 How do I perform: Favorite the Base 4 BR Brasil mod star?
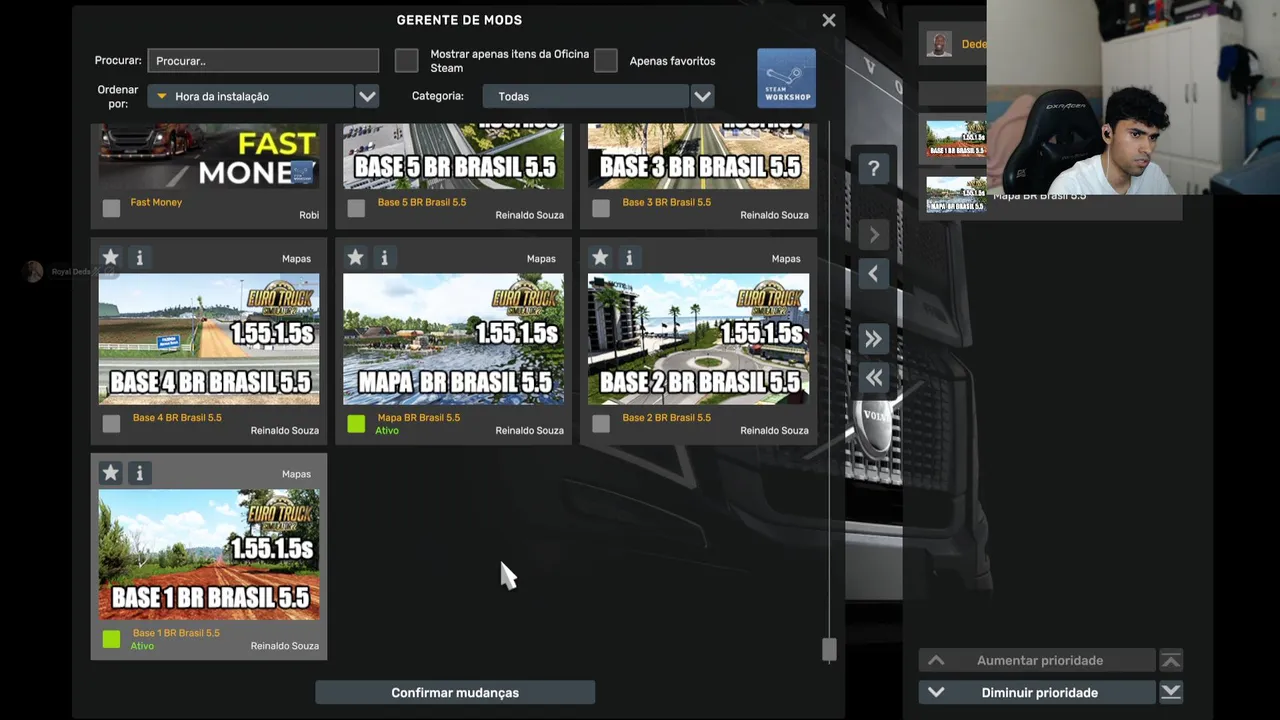[111, 258]
